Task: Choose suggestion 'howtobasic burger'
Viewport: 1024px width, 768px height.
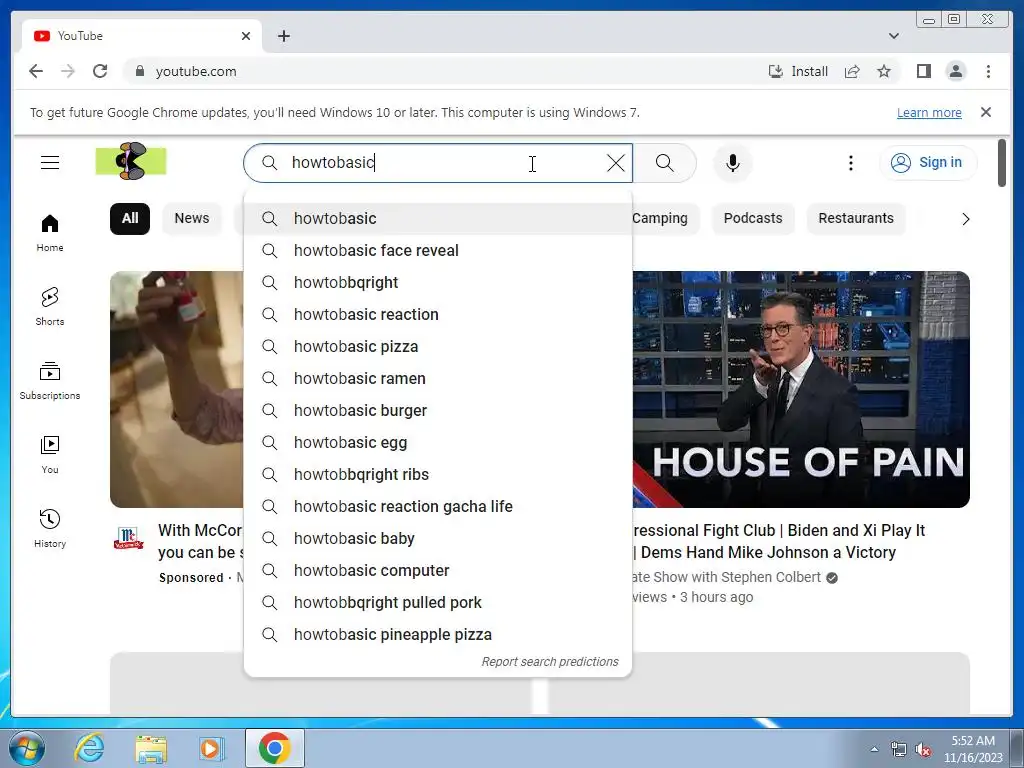Action: [438, 411]
